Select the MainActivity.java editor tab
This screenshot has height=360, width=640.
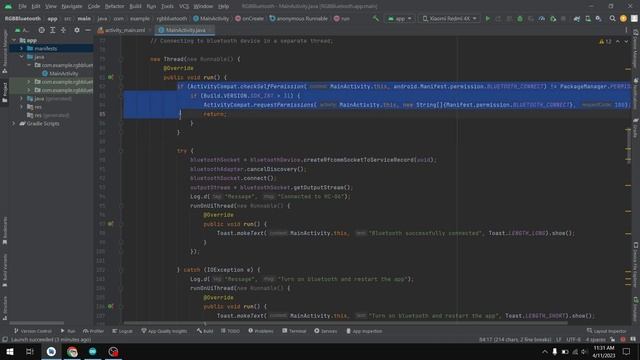pyautogui.click(x=185, y=30)
